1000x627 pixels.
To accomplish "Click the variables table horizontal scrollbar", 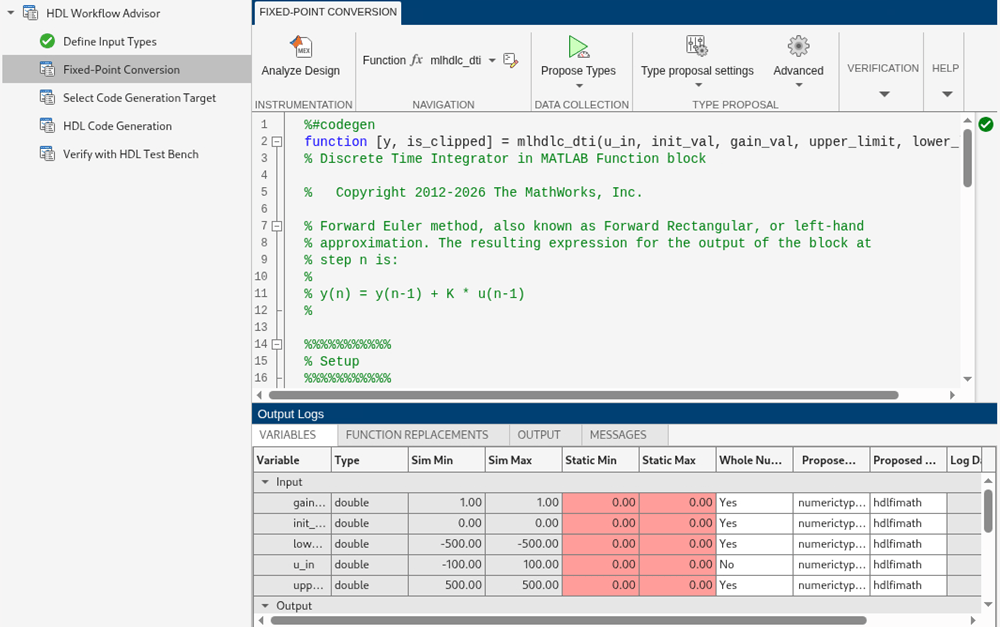I will [x=568, y=620].
